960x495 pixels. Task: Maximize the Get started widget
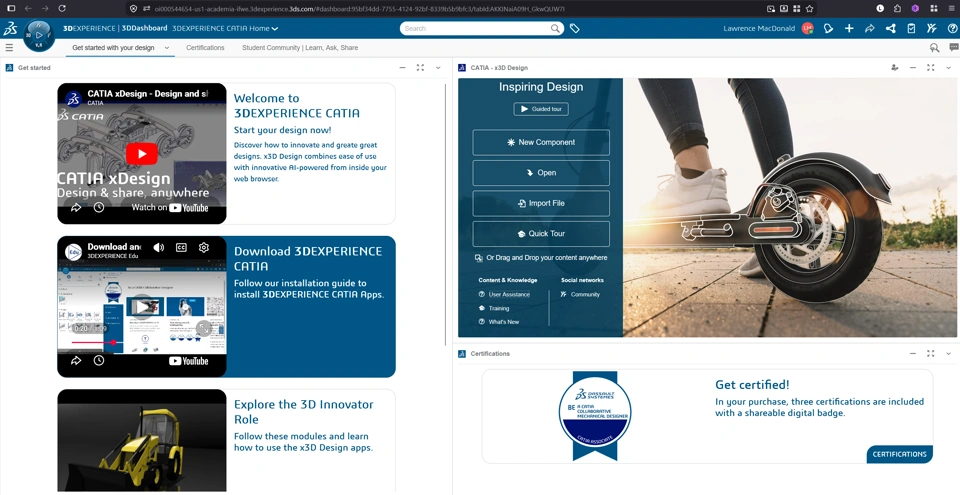point(420,67)
